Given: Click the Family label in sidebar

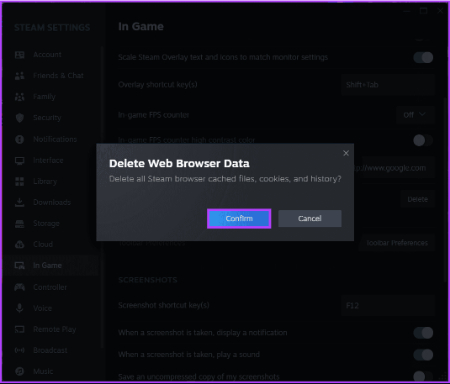Looking at the screenshot, I should [x=44, y=97].
